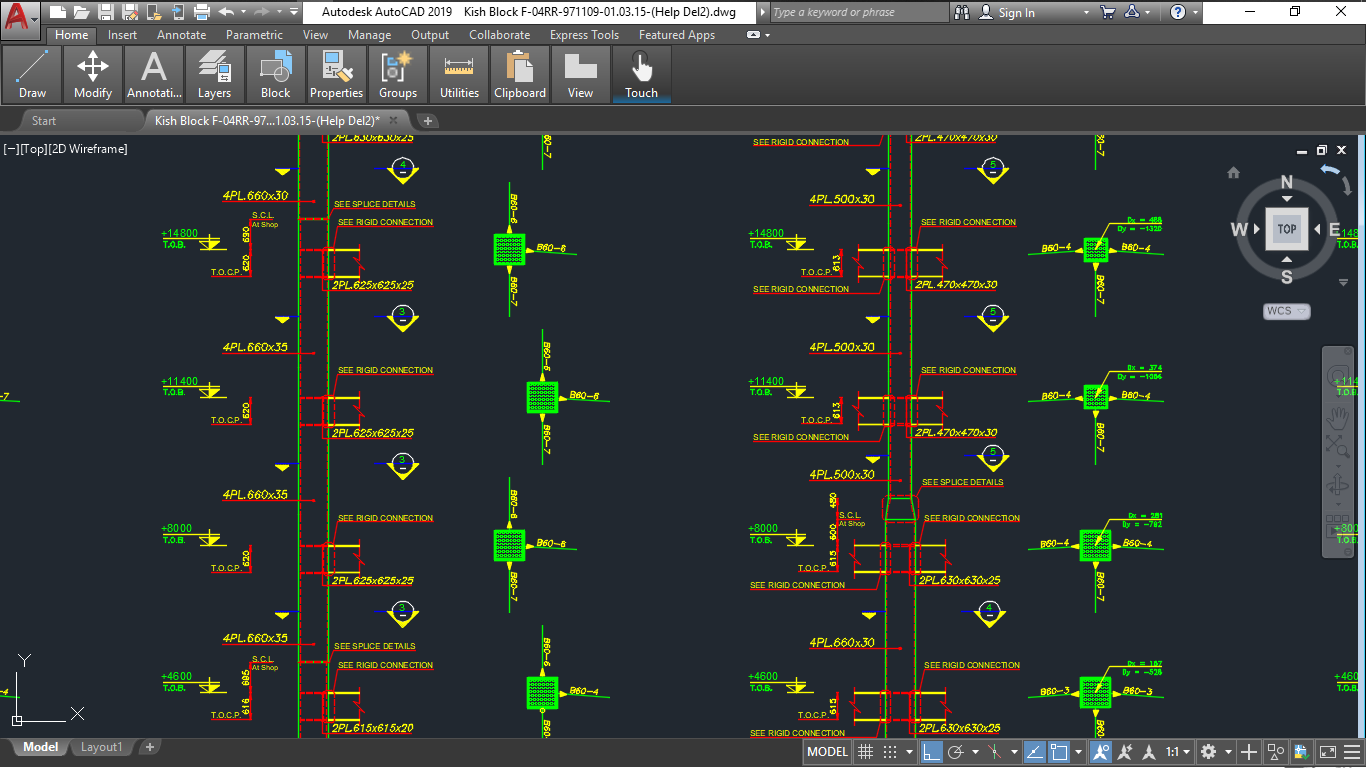Toggle object snap in status bar

click(x=1059, y=752)
